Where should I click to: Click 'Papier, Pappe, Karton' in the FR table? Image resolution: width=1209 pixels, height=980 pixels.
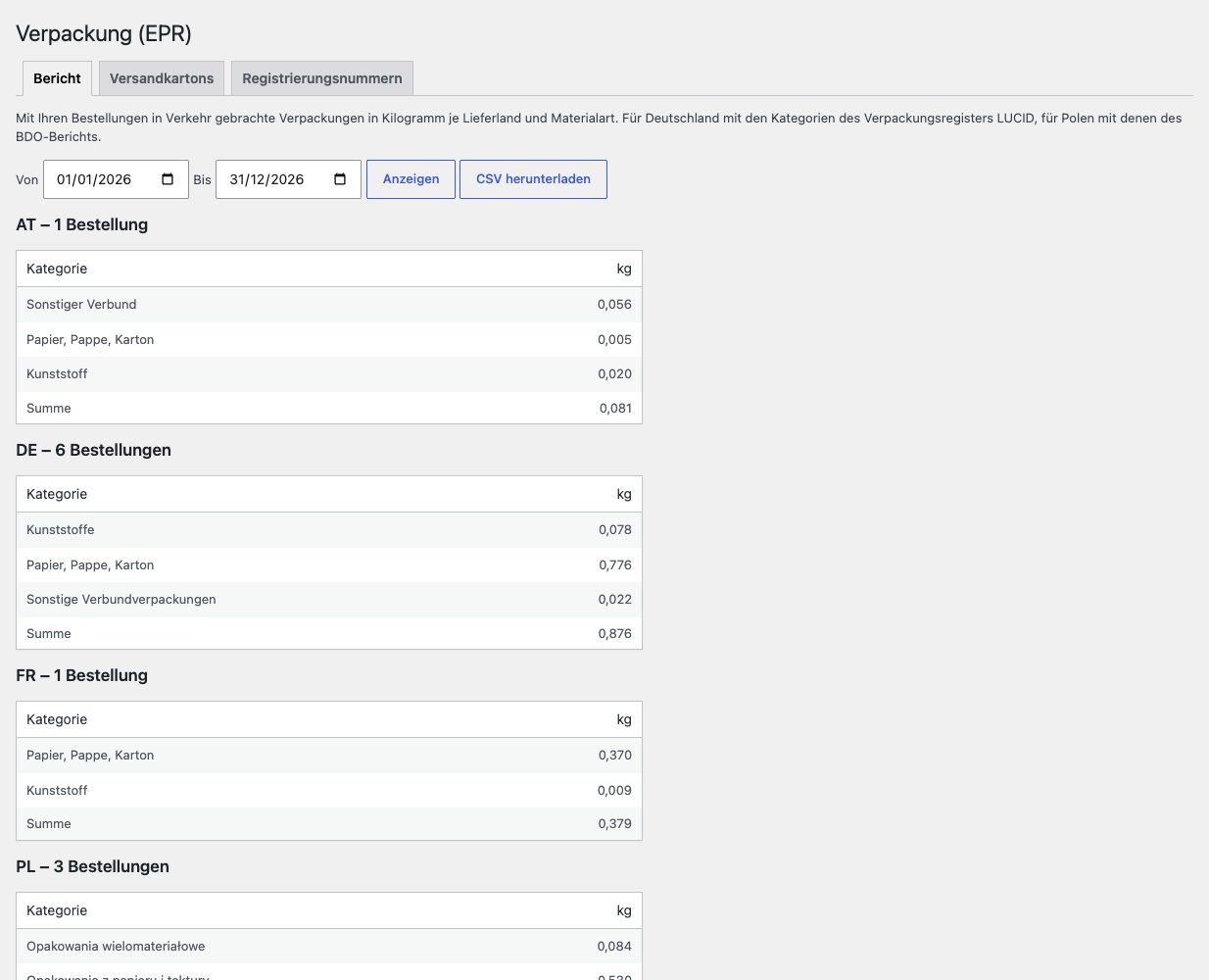tap(90, 756)
